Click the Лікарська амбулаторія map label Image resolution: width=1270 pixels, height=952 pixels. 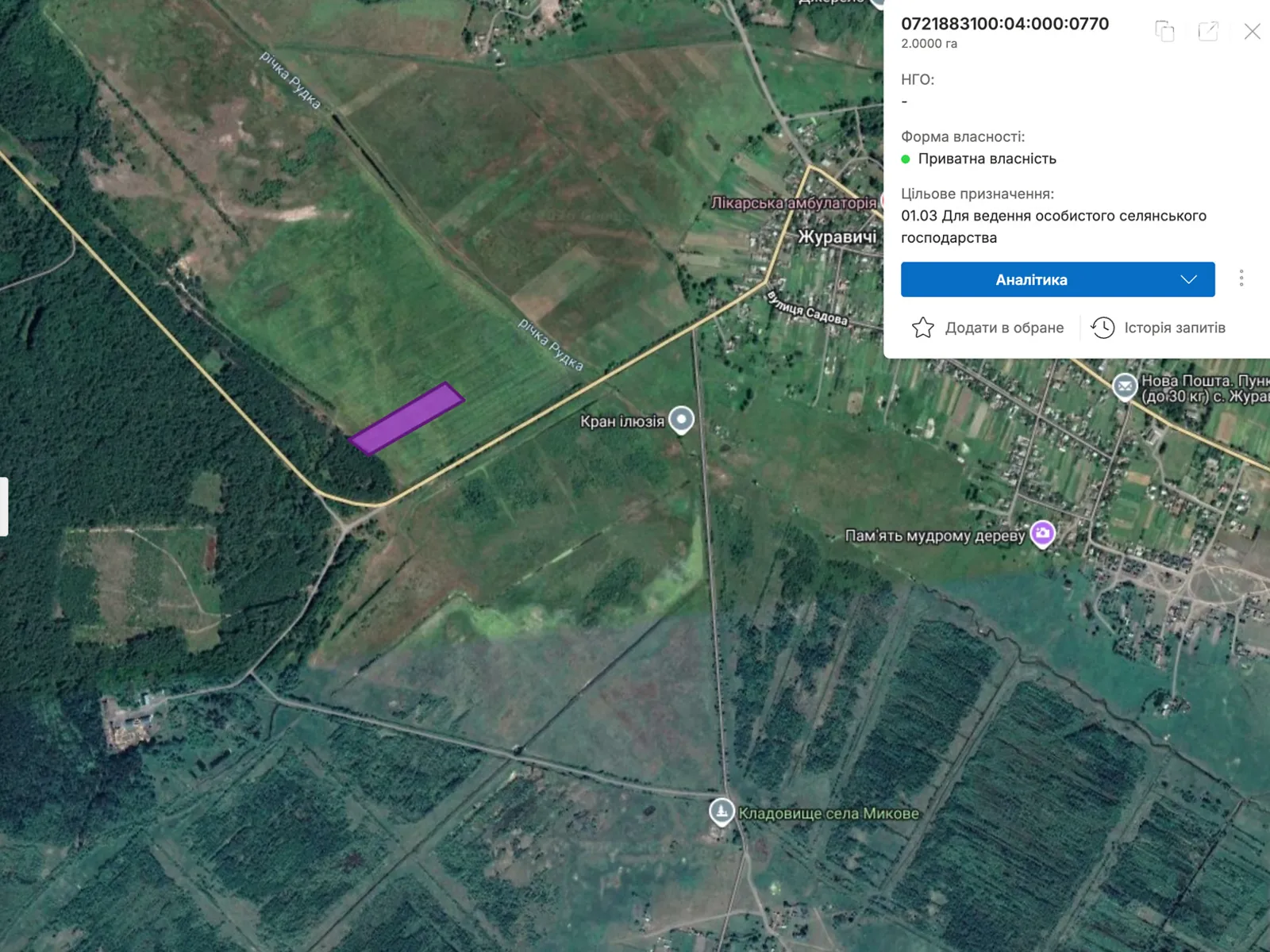coord(793,203)
